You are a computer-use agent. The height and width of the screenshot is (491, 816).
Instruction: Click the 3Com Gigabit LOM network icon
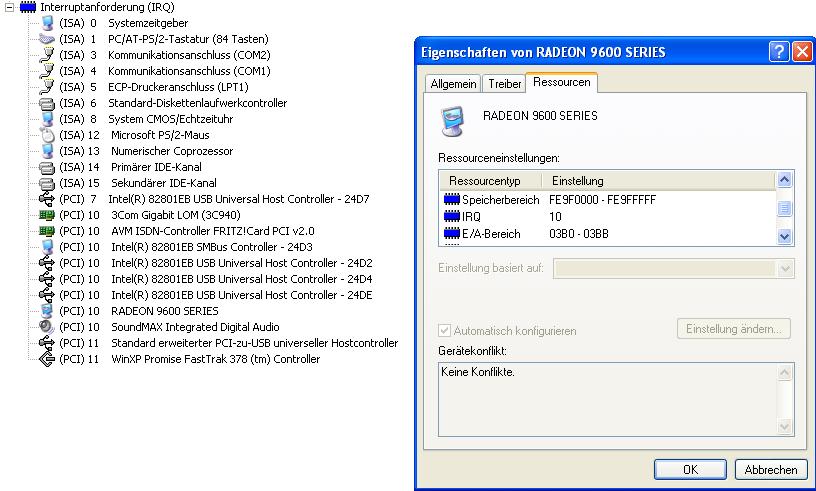(47, 215)
